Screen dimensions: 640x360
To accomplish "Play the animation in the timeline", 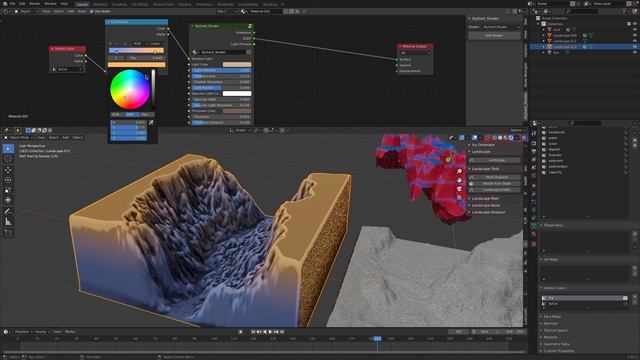I will pyautogui.click(x=270, y=332).
